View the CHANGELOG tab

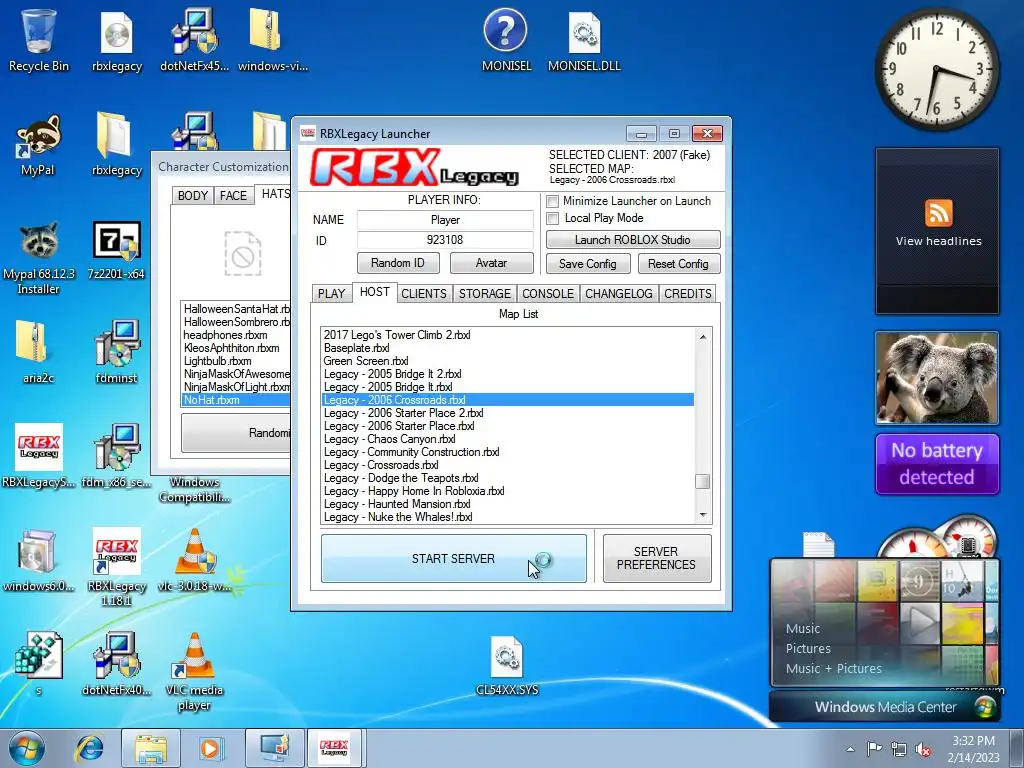point(619,294)
